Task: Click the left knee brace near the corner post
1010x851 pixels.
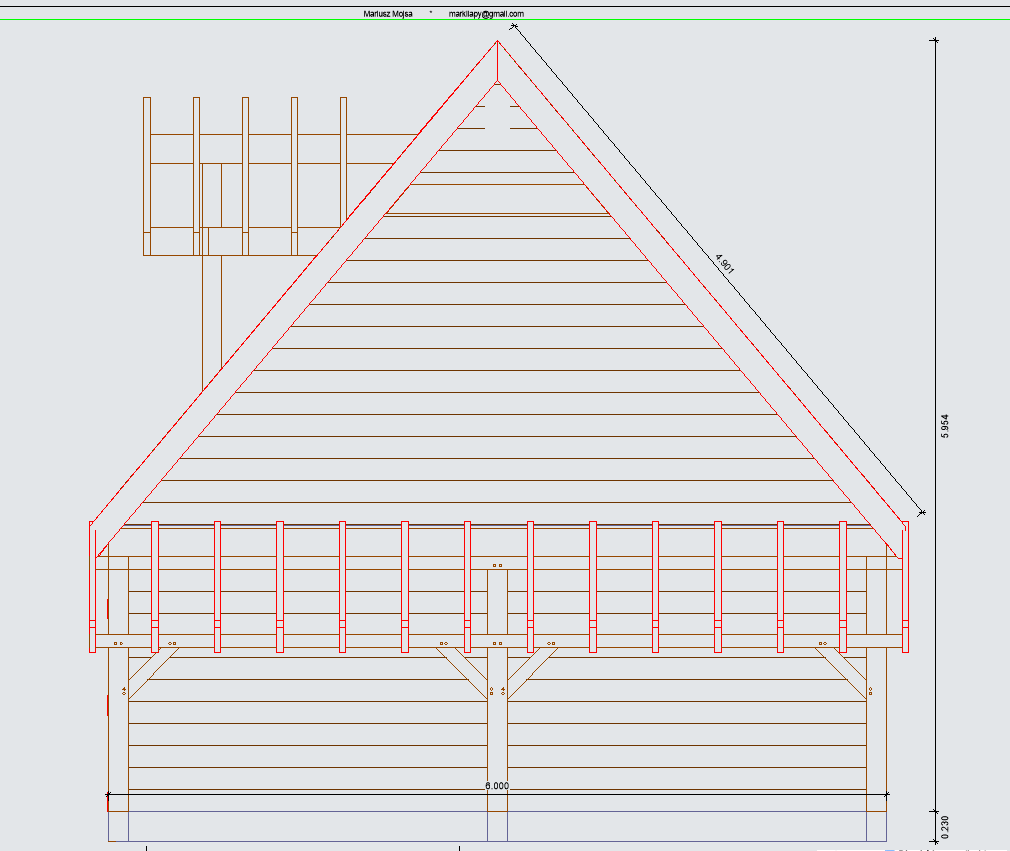Action: click(152, 672)
